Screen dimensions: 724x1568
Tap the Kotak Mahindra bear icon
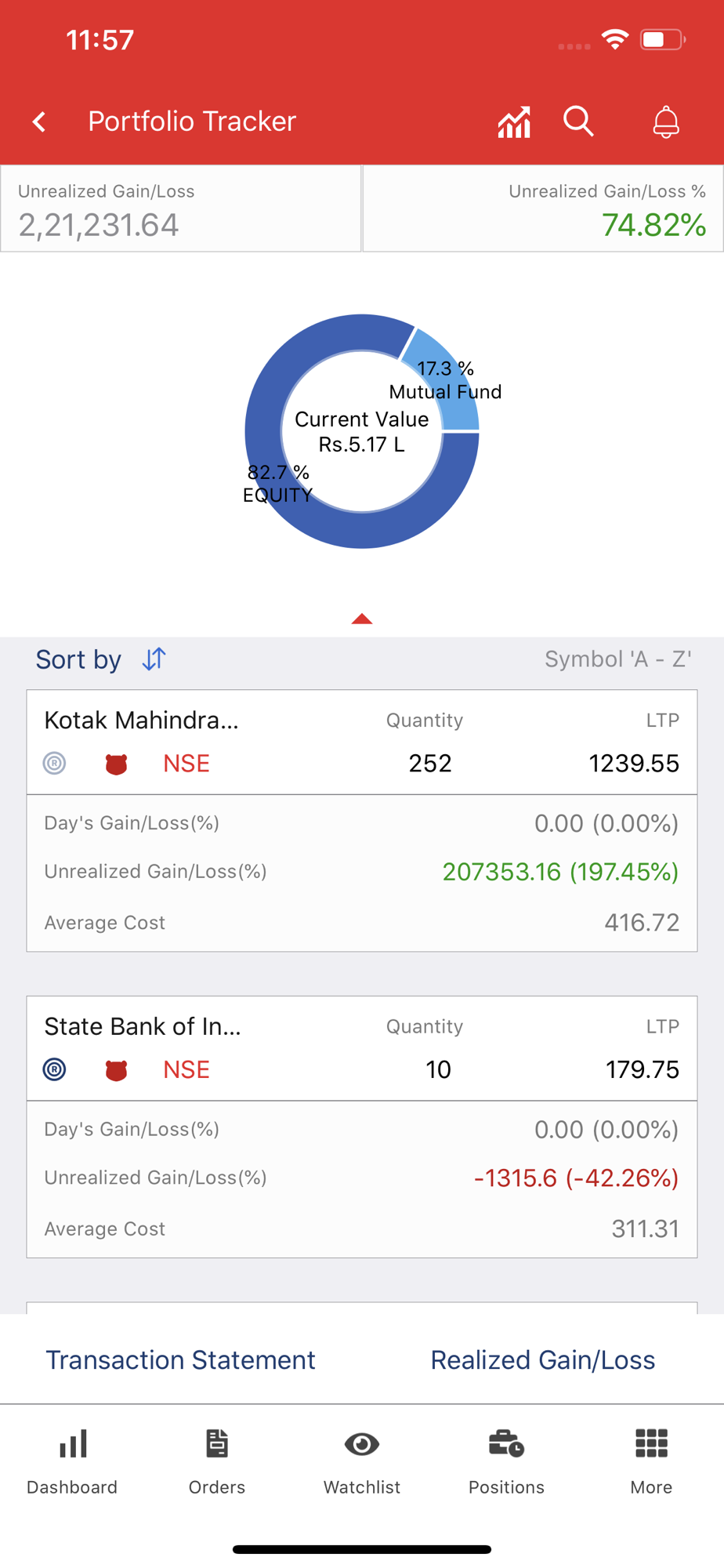116,764
